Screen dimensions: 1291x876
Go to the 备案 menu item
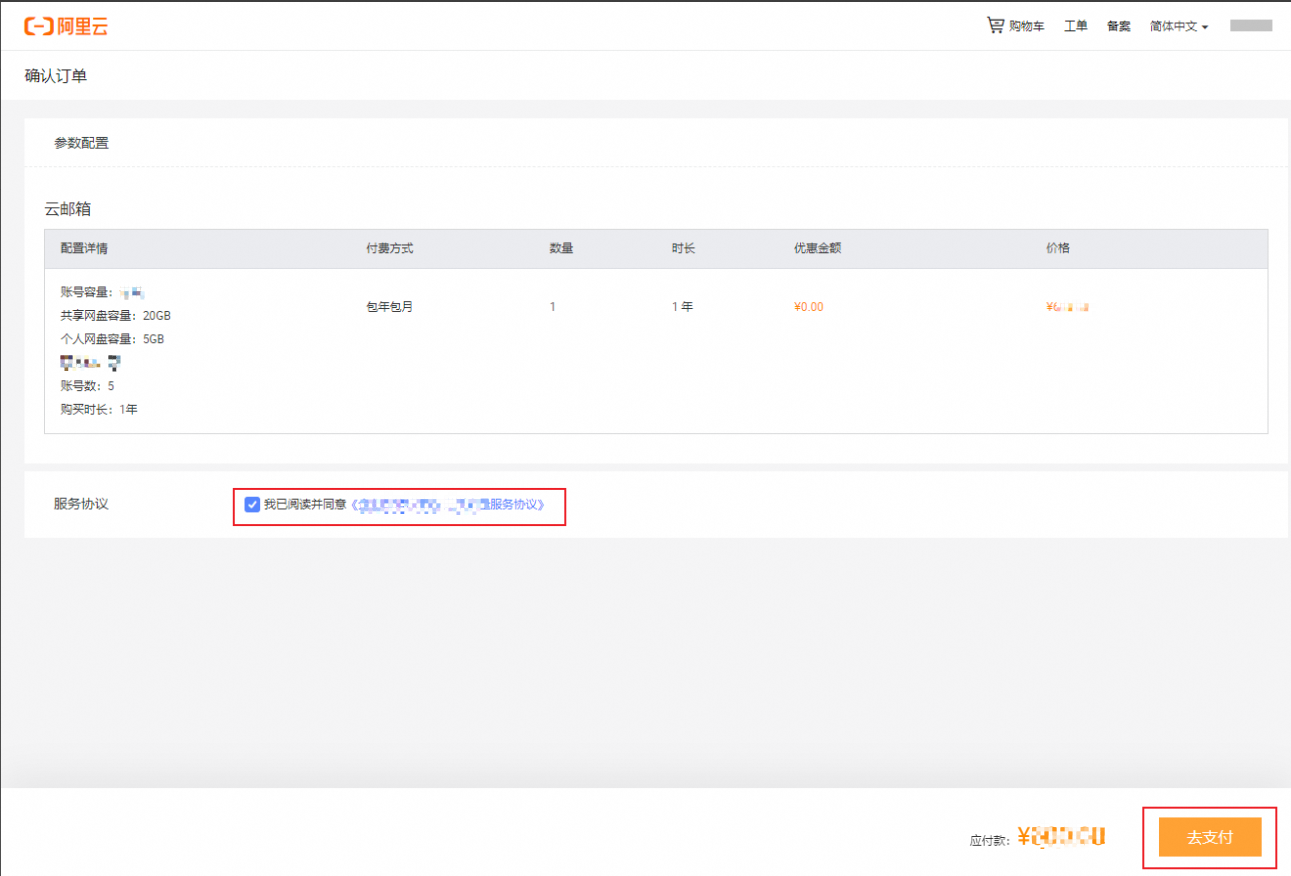tap(1118, 26)
